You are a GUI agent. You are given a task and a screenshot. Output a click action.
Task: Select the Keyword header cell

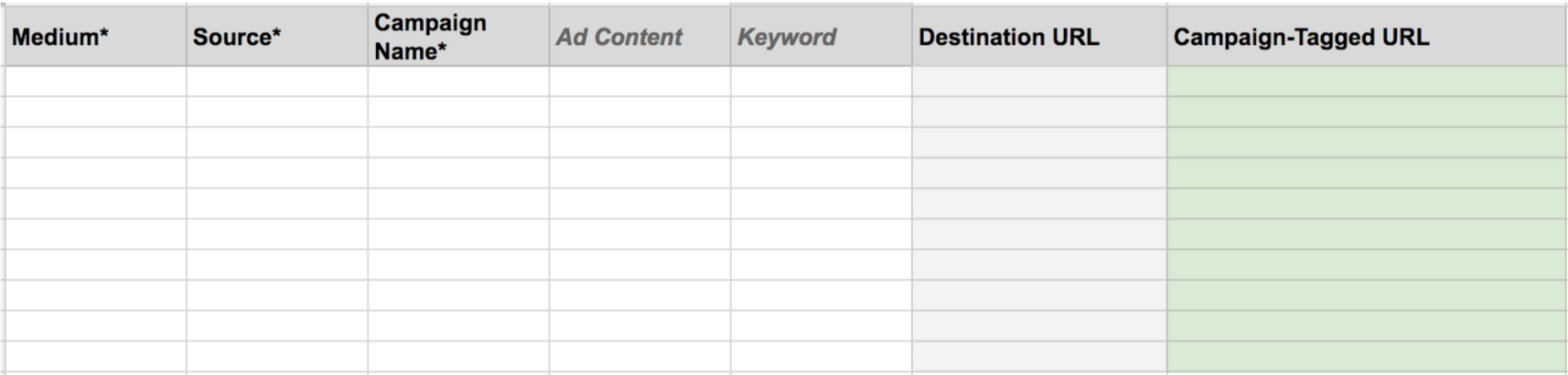pyautogui.click(x=821, y=36)
